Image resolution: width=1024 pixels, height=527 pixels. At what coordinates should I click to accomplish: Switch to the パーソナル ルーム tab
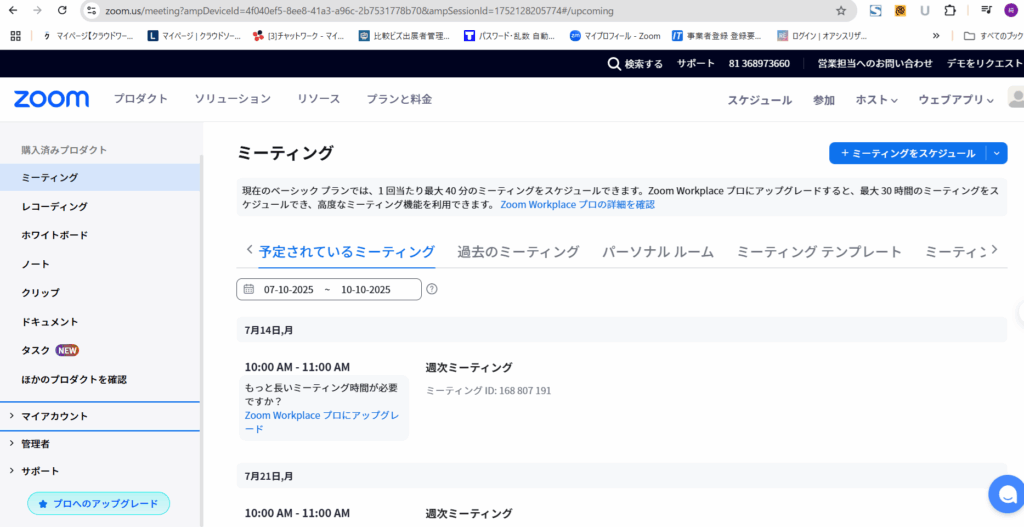point(658,251)
